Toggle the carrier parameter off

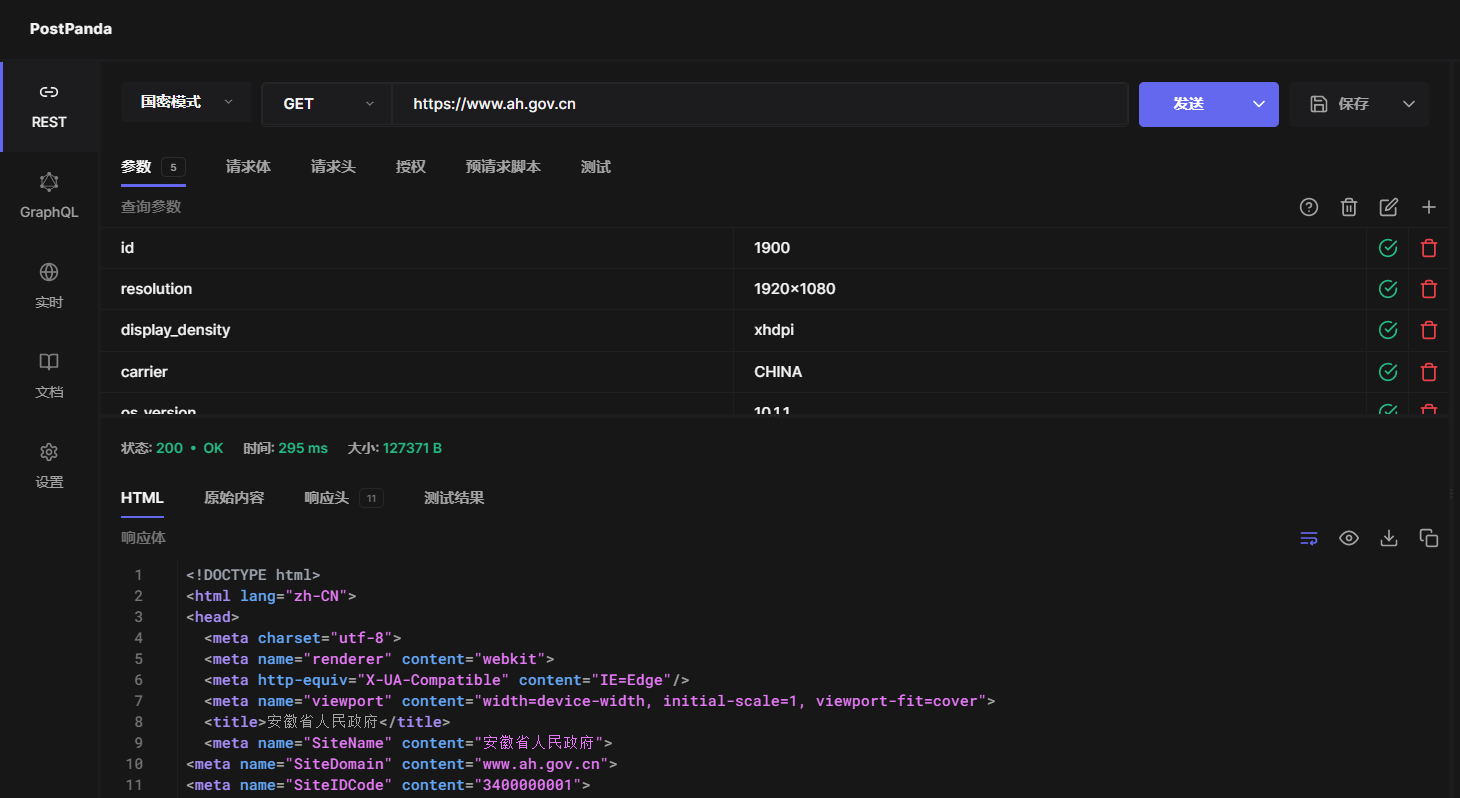point(1388,371)
